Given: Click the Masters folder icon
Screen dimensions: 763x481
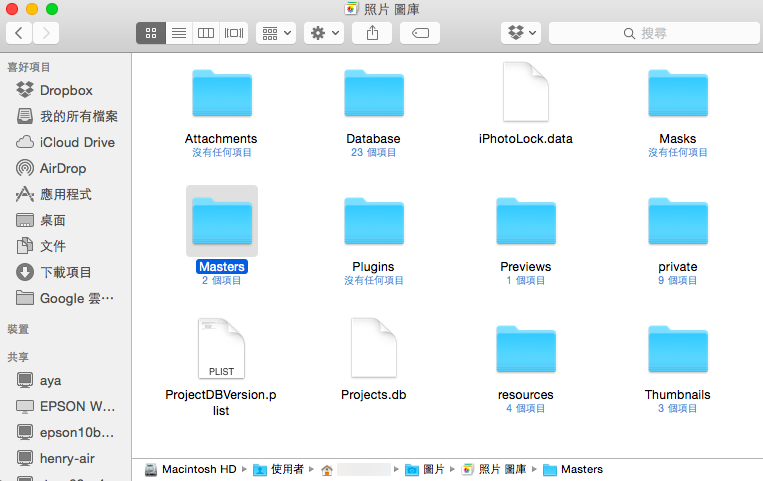Looking at the screenshot, I should tap(222, 221).
